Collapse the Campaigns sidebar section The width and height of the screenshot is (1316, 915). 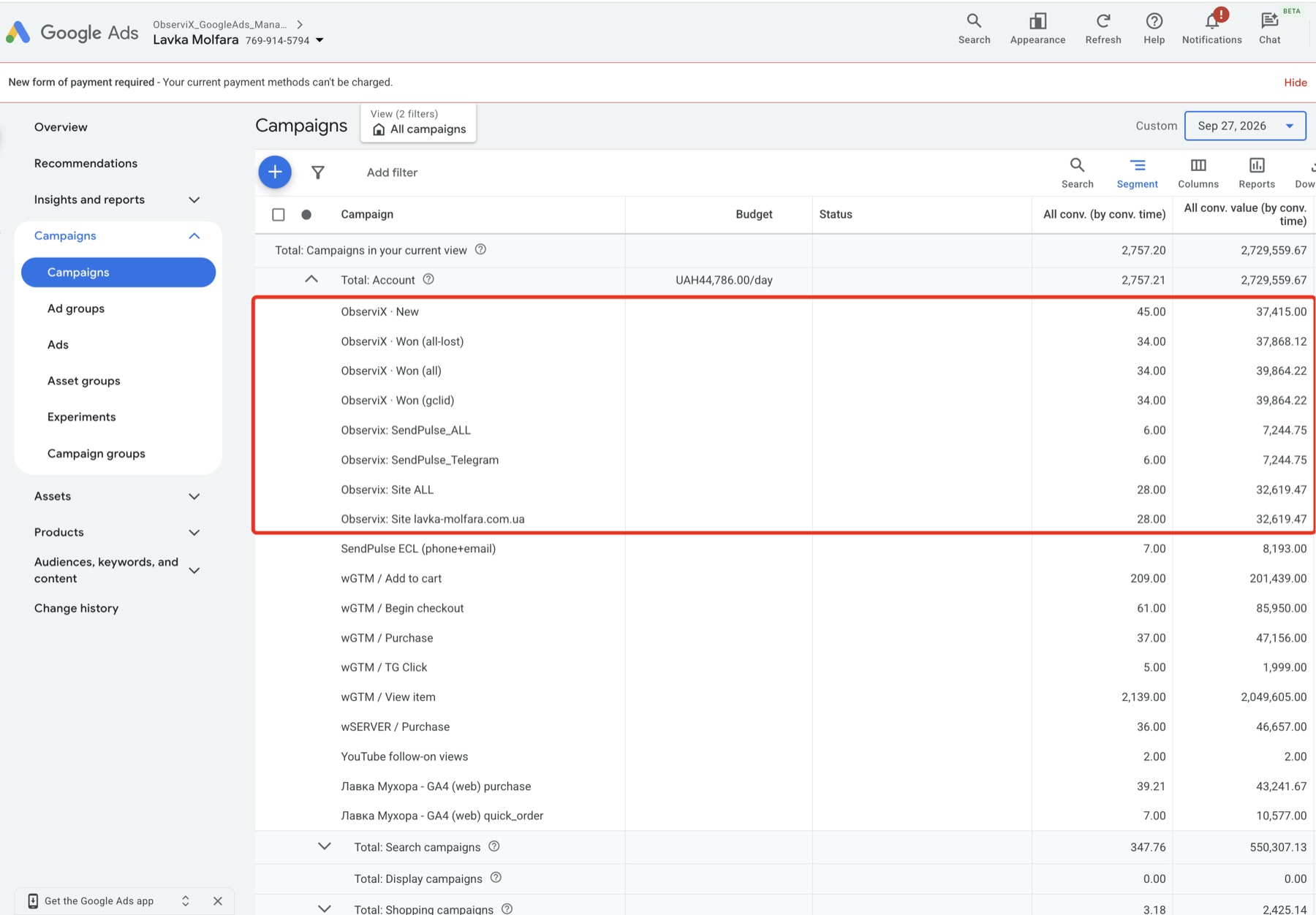[x=194, y=235]
